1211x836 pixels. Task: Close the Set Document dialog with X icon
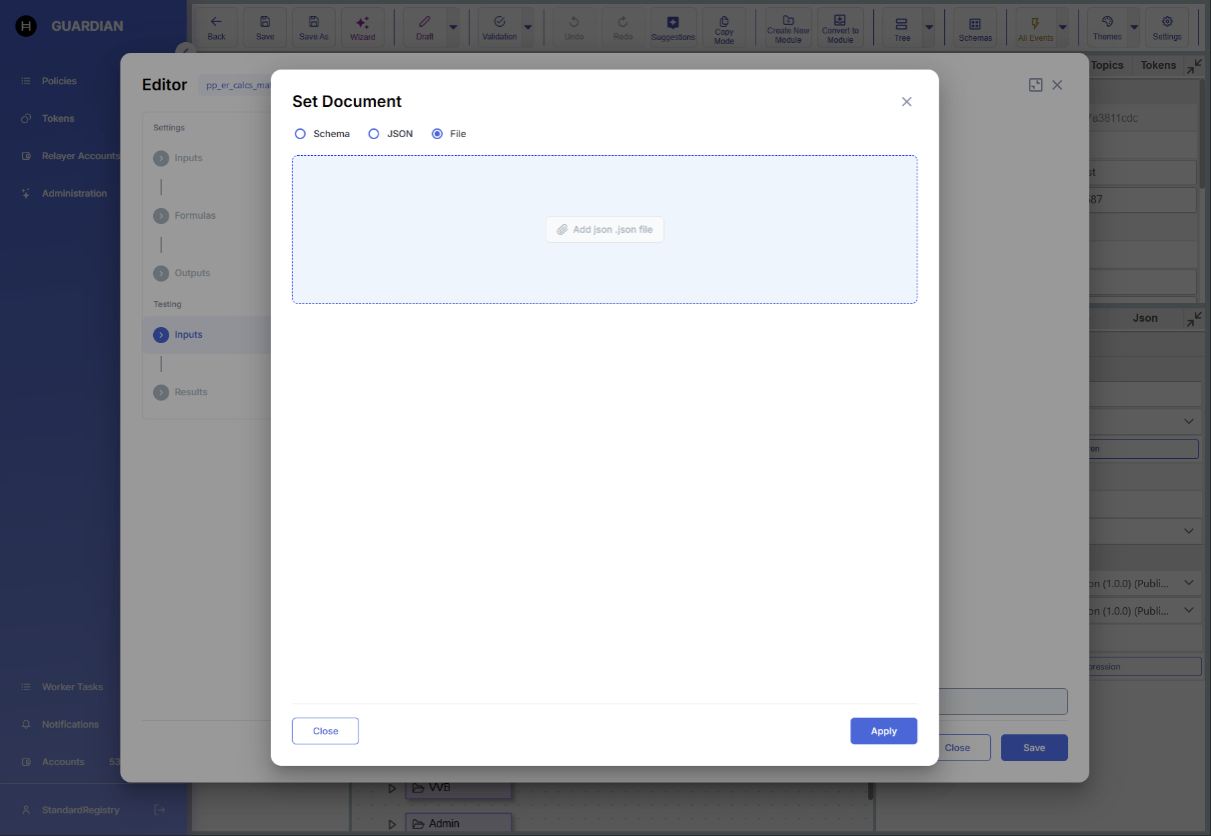coord(906,102)
